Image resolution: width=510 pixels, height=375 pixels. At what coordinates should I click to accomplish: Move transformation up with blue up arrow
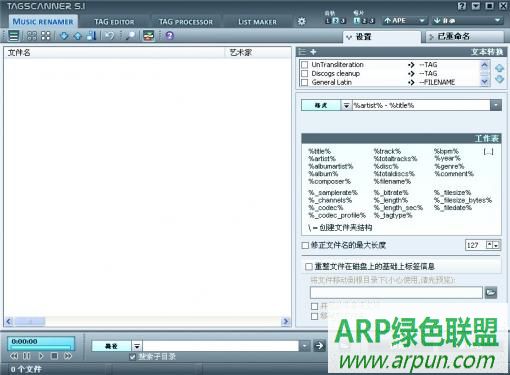[x=499, y=68]
